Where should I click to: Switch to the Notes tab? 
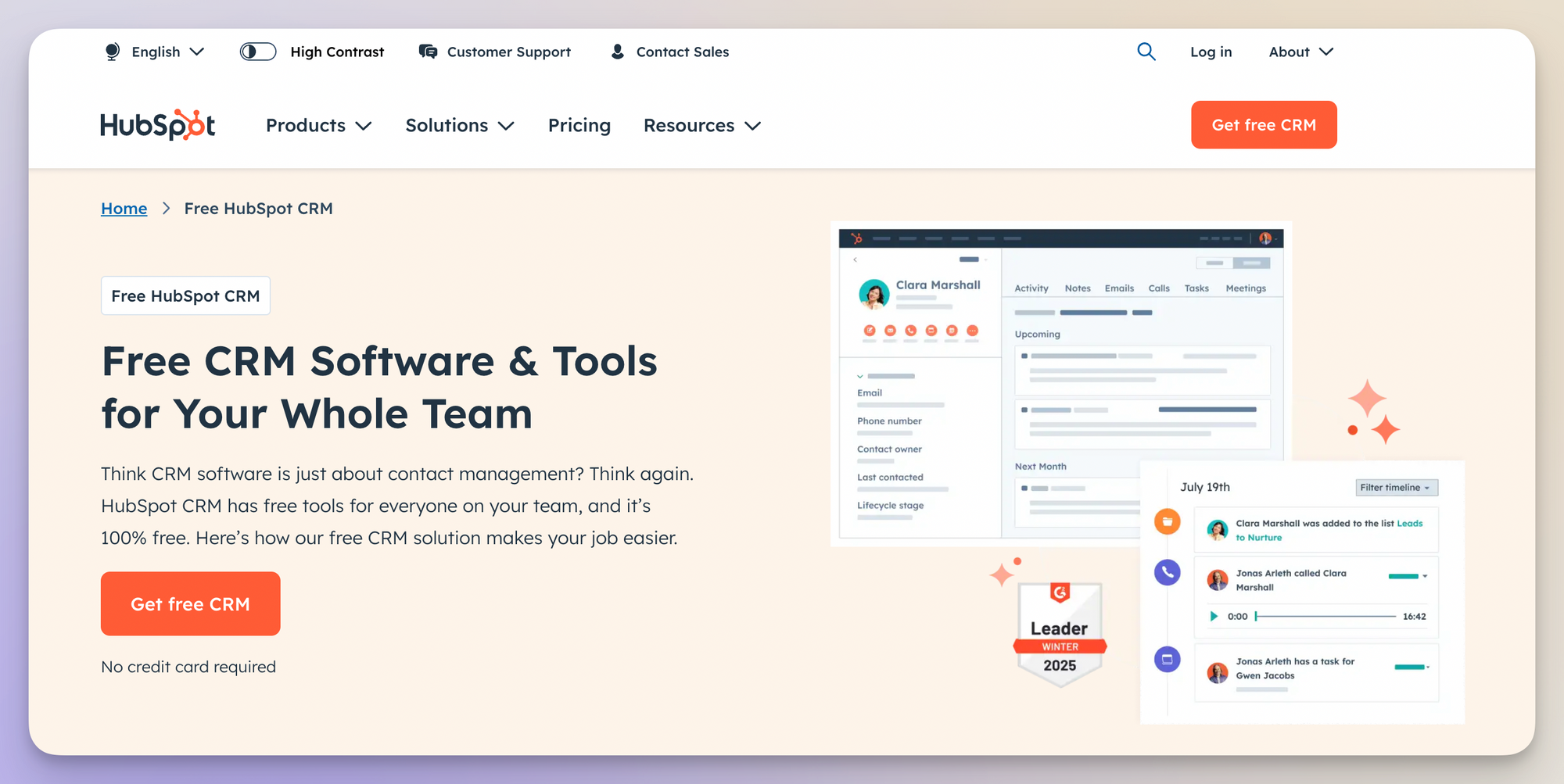pos(1078,288)
